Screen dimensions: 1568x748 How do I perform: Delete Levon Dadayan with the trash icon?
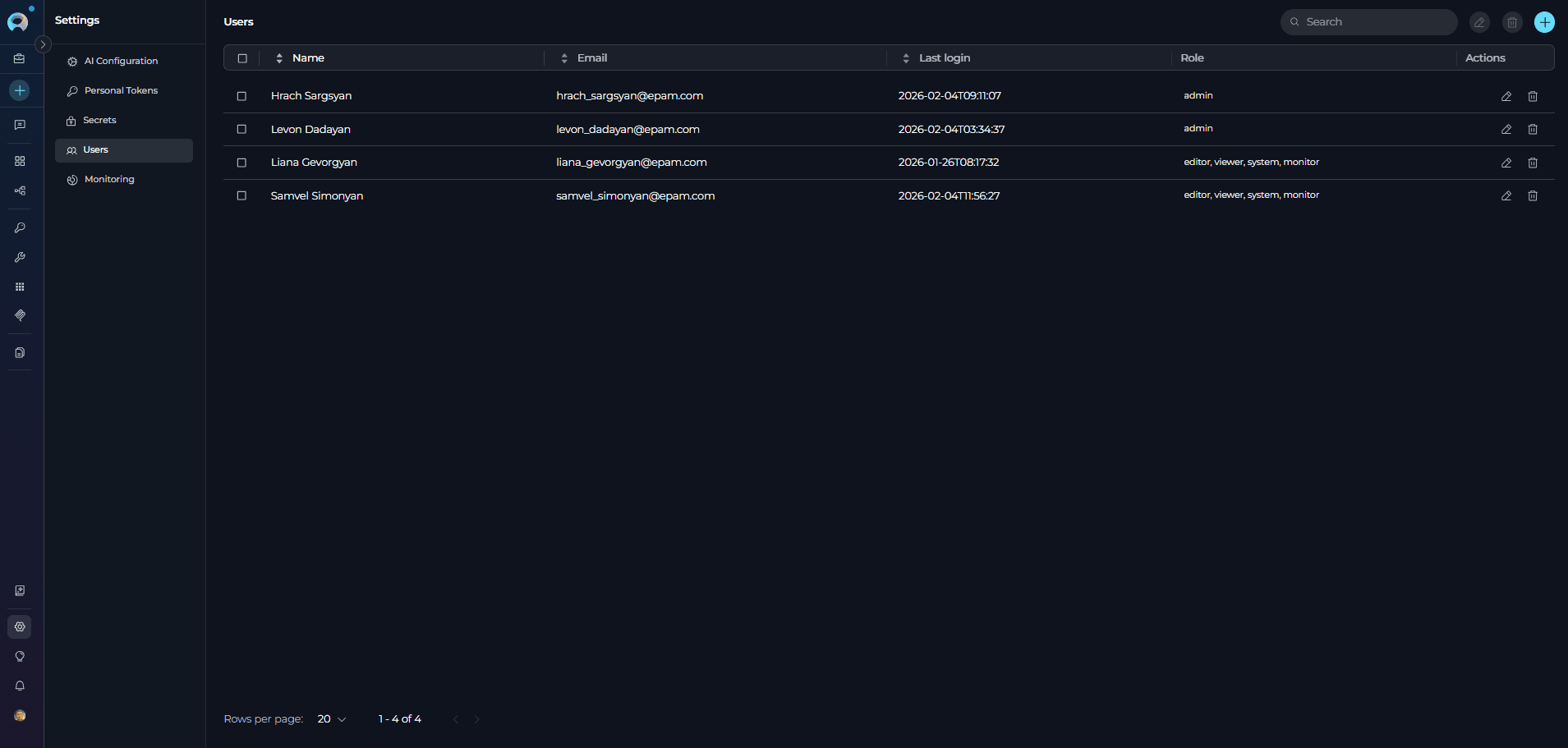click(x=1533, y=129)
